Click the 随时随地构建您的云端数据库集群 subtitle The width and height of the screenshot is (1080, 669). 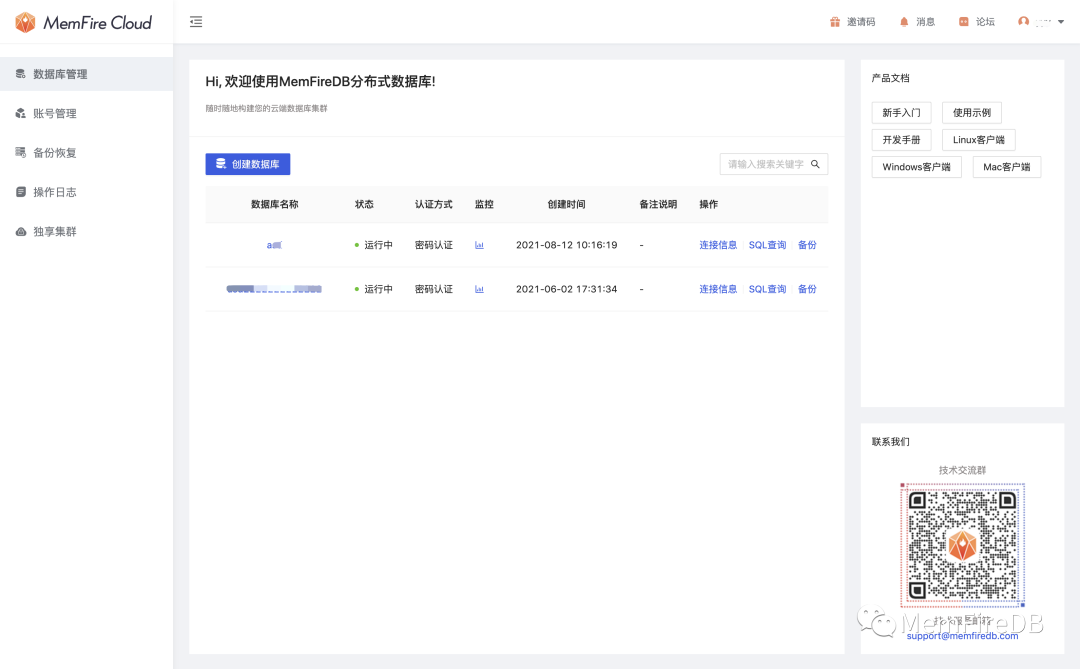coord(267,108)
